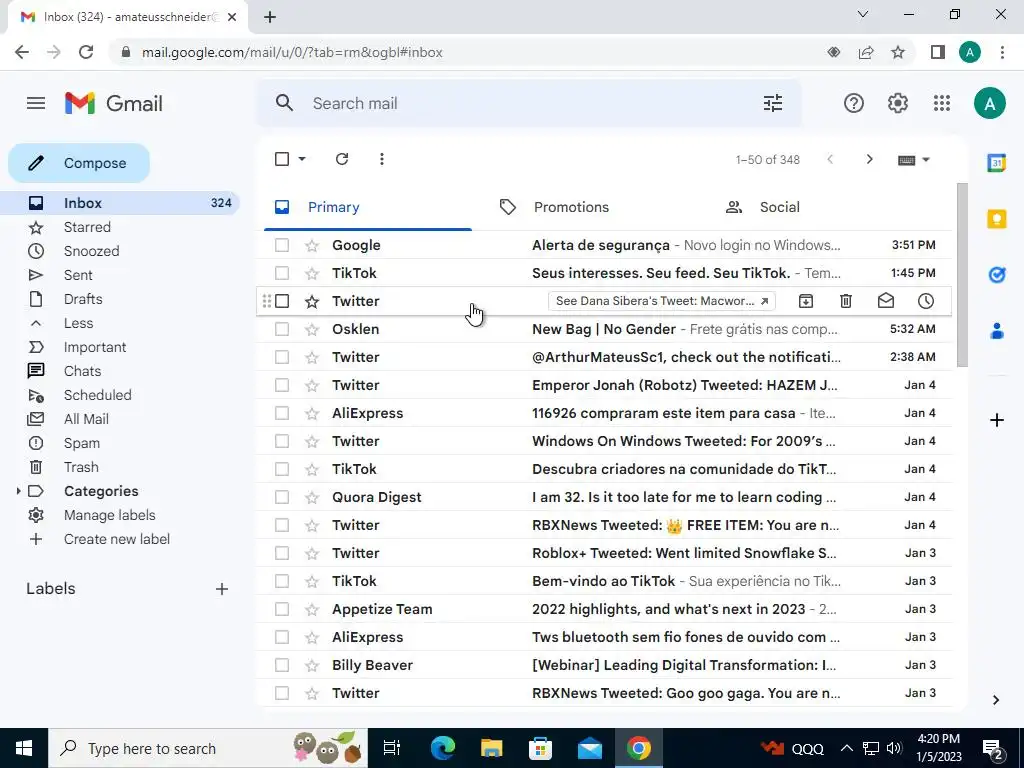Viewport: 1024px width, 768px height.
Task: Tick the checkbox for the Google email
Action: point(281,245)
